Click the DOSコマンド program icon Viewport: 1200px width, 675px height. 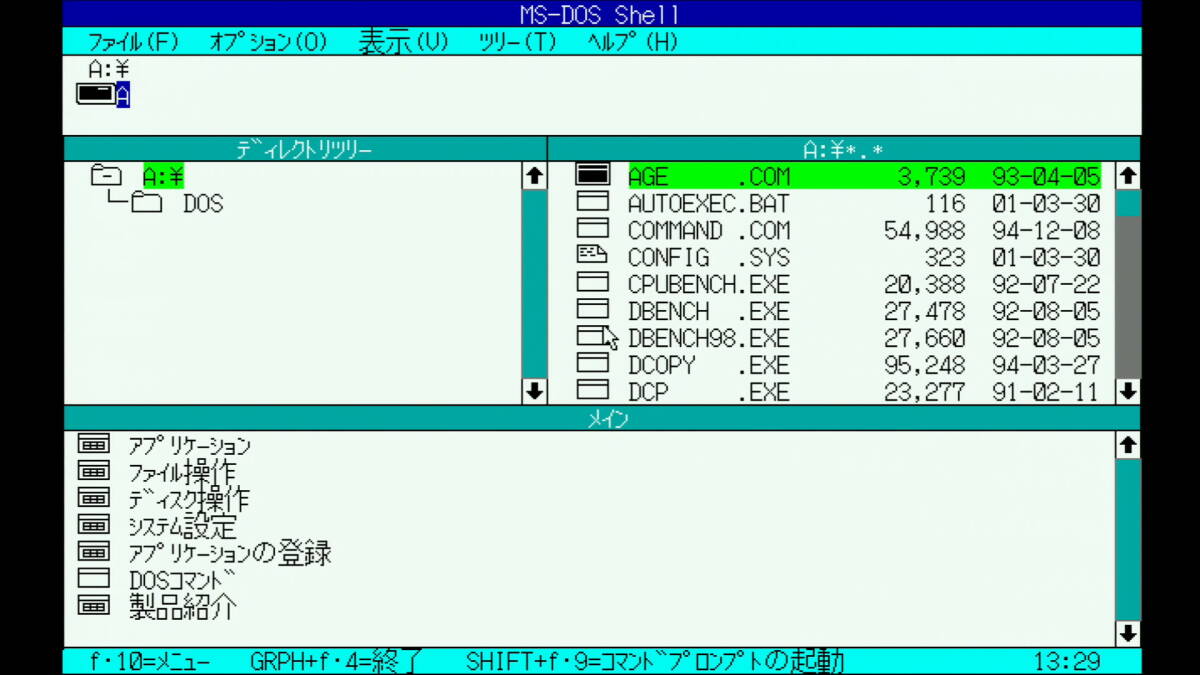pyautogui.click(x=93, y=579)
